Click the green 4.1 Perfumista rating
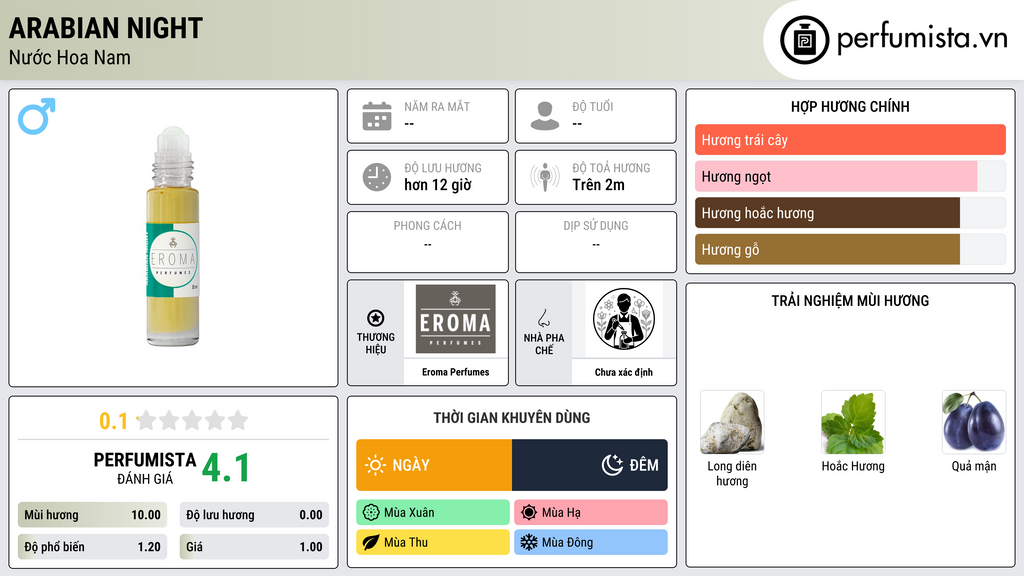Image resolution: width=1024 pixels, height=576 pixels. pos(226,468)
